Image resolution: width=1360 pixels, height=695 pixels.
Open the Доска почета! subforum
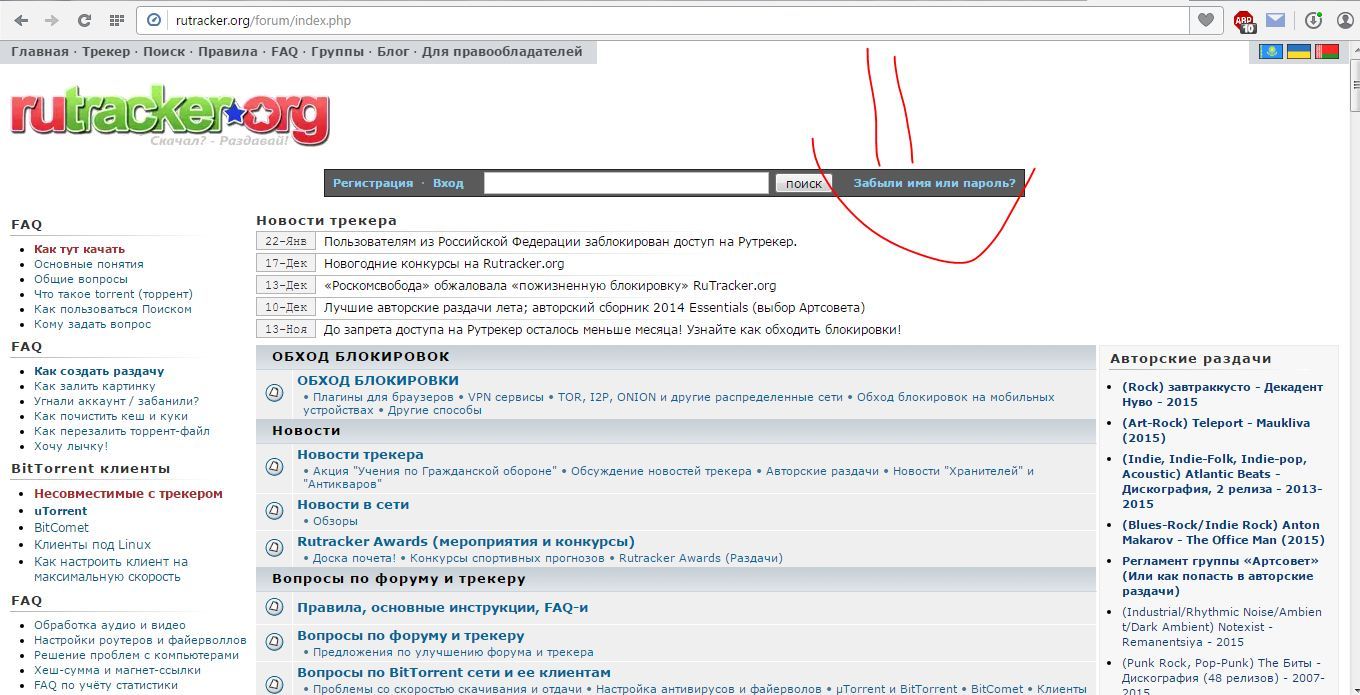(354, 558)
